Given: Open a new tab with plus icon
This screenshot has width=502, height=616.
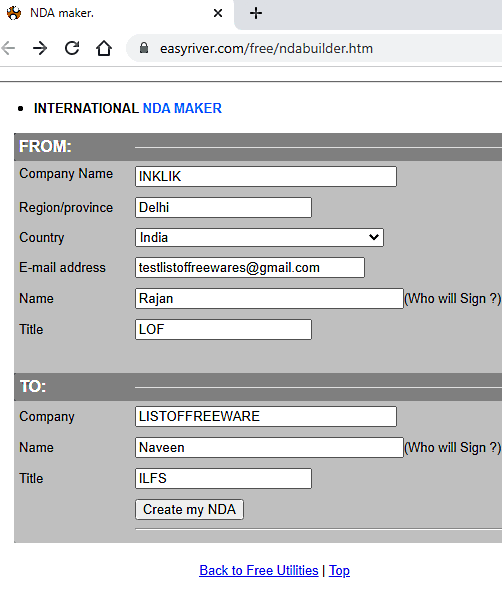Looking at the screenshot, I should click(256, 13).
